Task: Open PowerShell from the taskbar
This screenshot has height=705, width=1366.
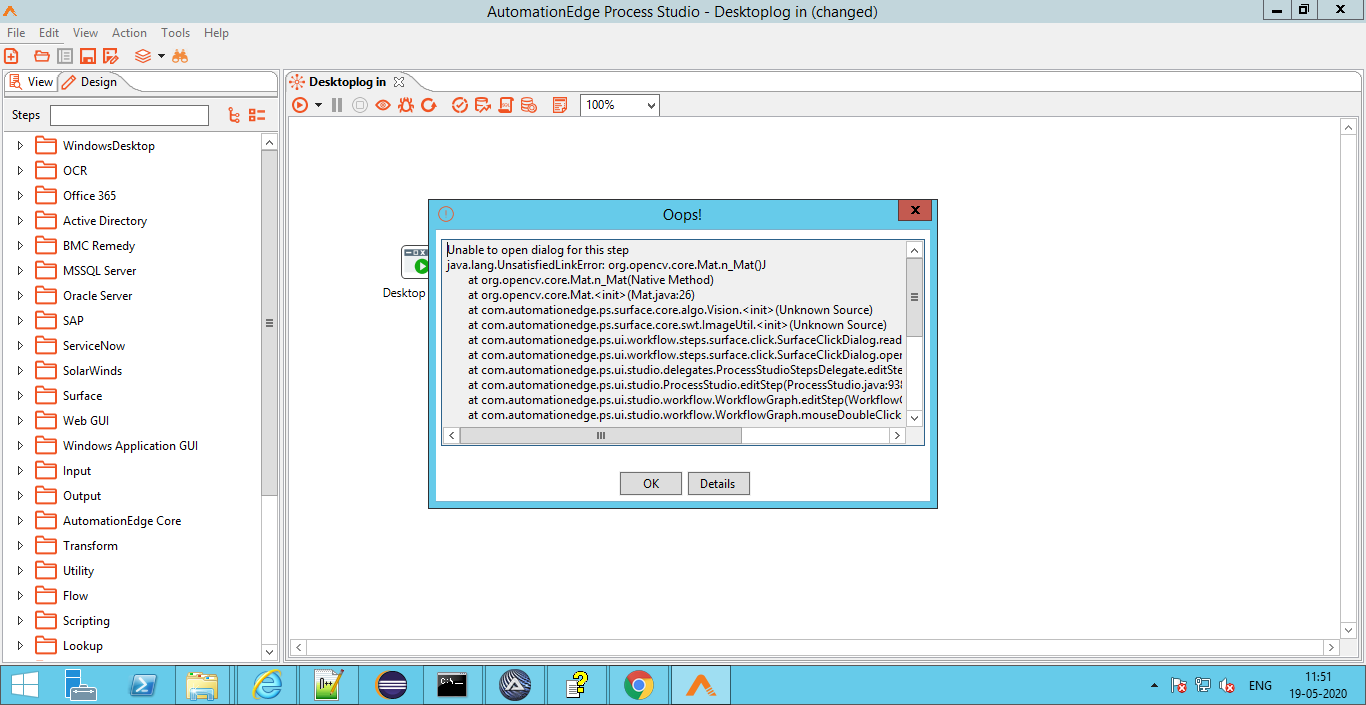Action: tap(143, 685)
